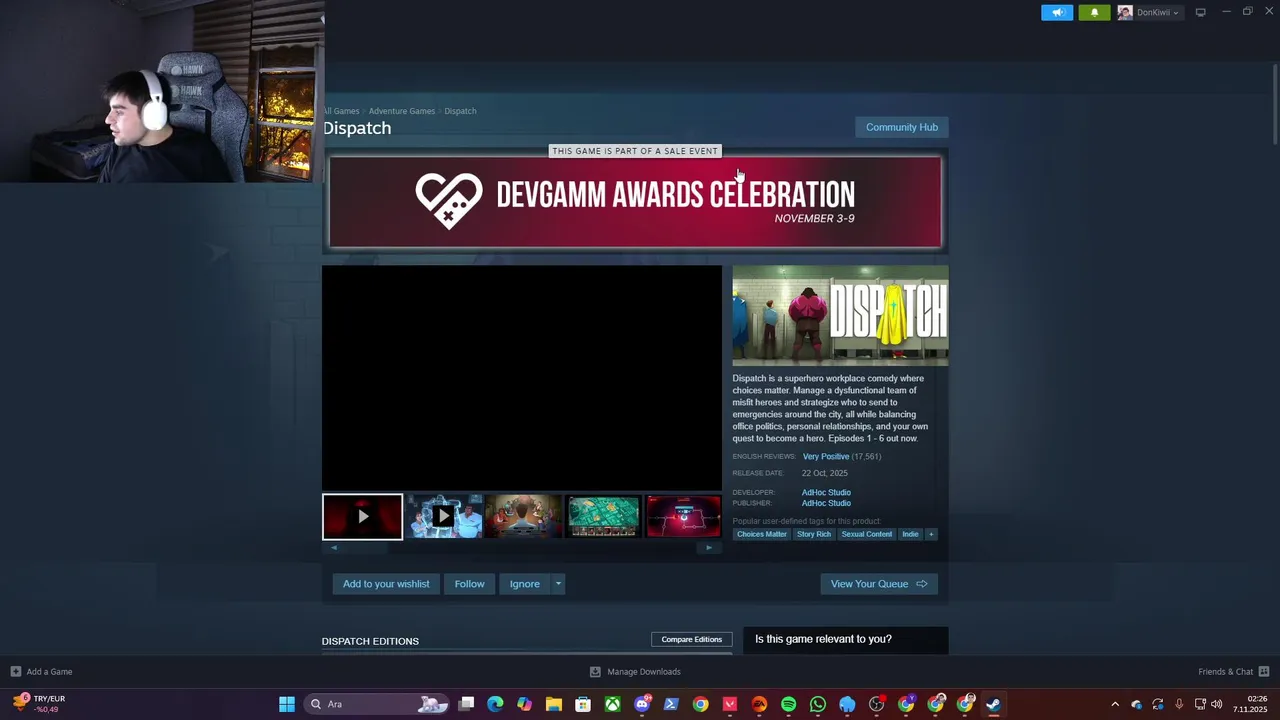Open Microsoft Store from the taskbar
The width and height of the screenshot is (1280, 720).
(x=583, y=704)
